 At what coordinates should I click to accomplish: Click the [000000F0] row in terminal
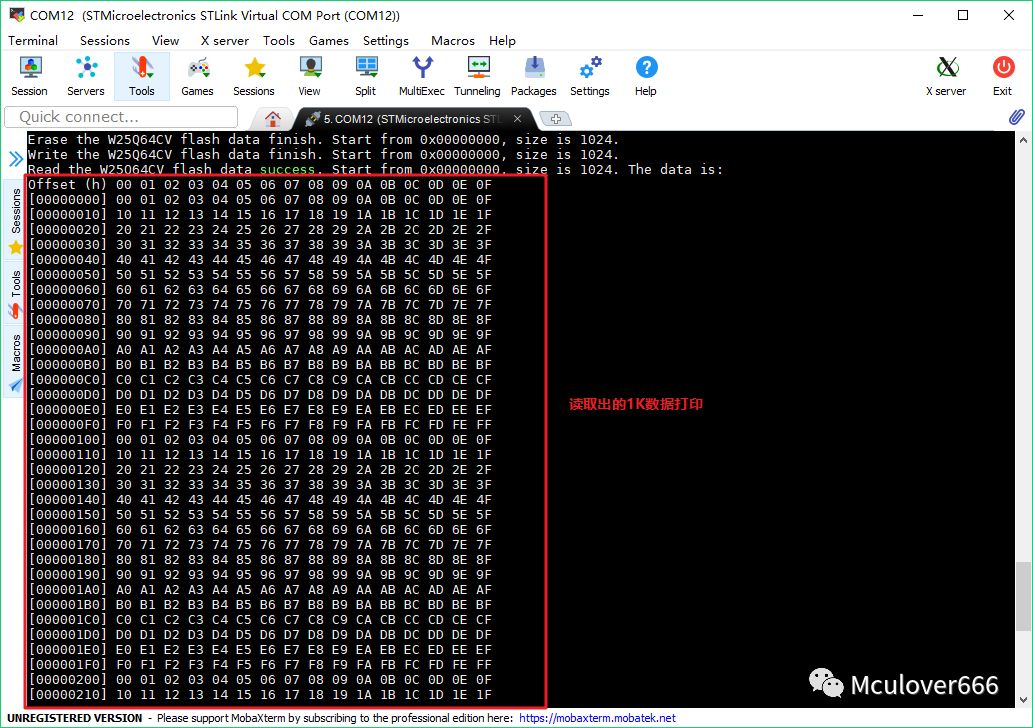coord(260,424)
